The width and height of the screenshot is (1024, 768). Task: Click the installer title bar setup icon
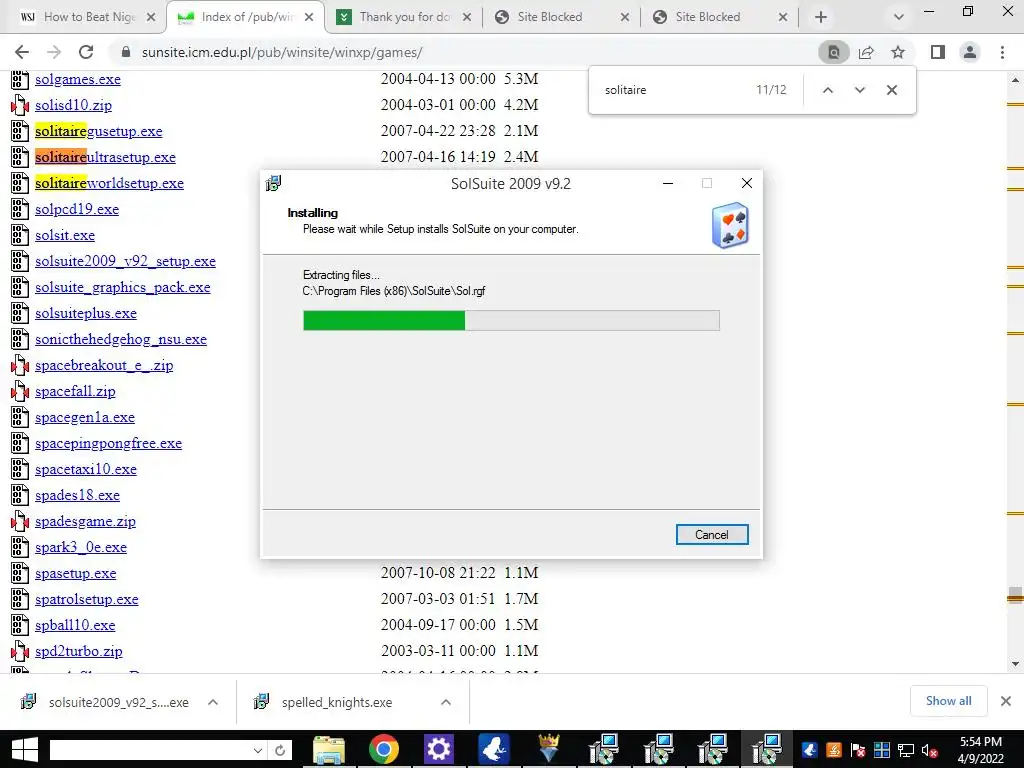pos(274,184)
